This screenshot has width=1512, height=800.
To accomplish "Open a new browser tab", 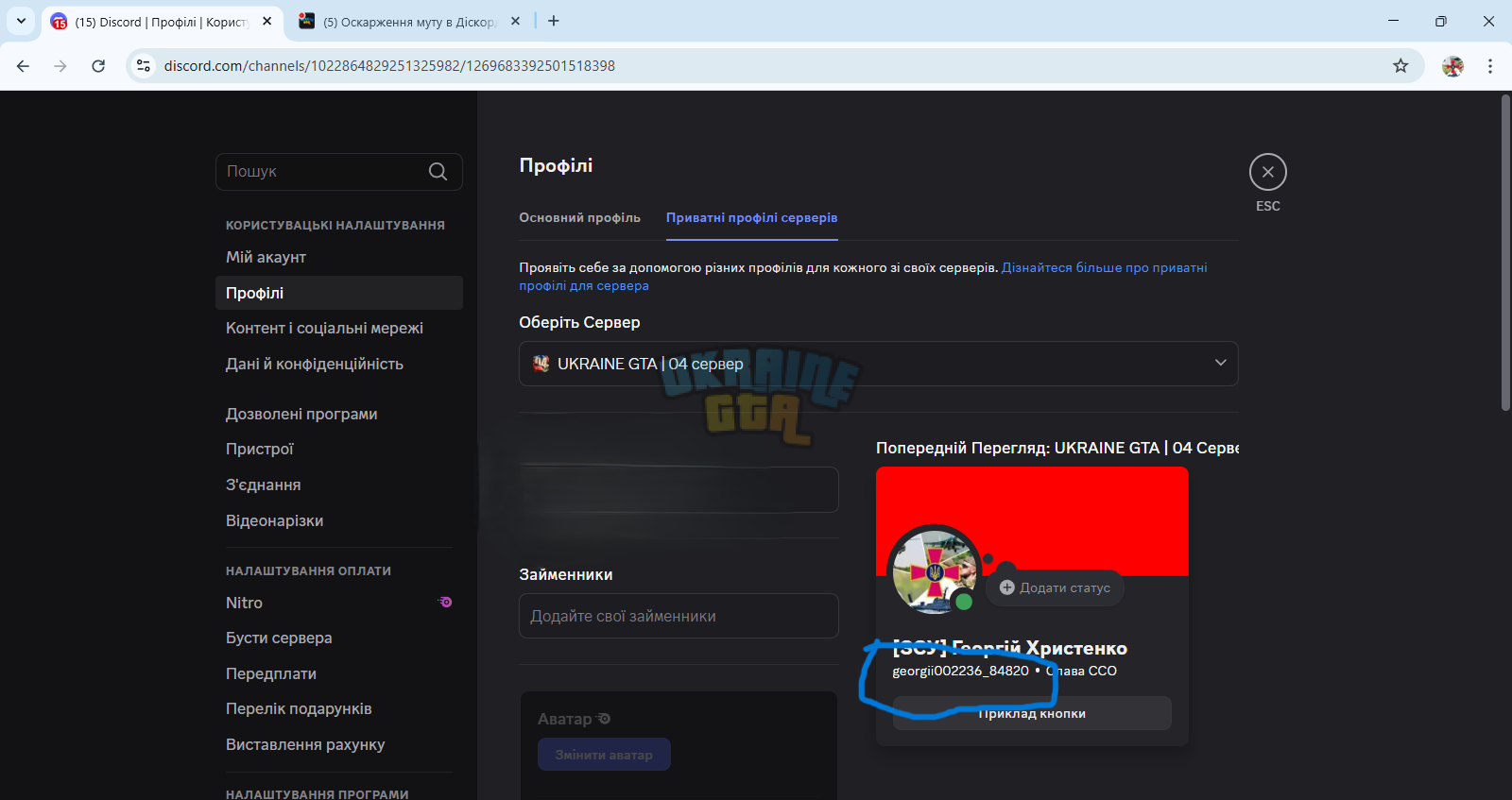I will coord(554,21).
